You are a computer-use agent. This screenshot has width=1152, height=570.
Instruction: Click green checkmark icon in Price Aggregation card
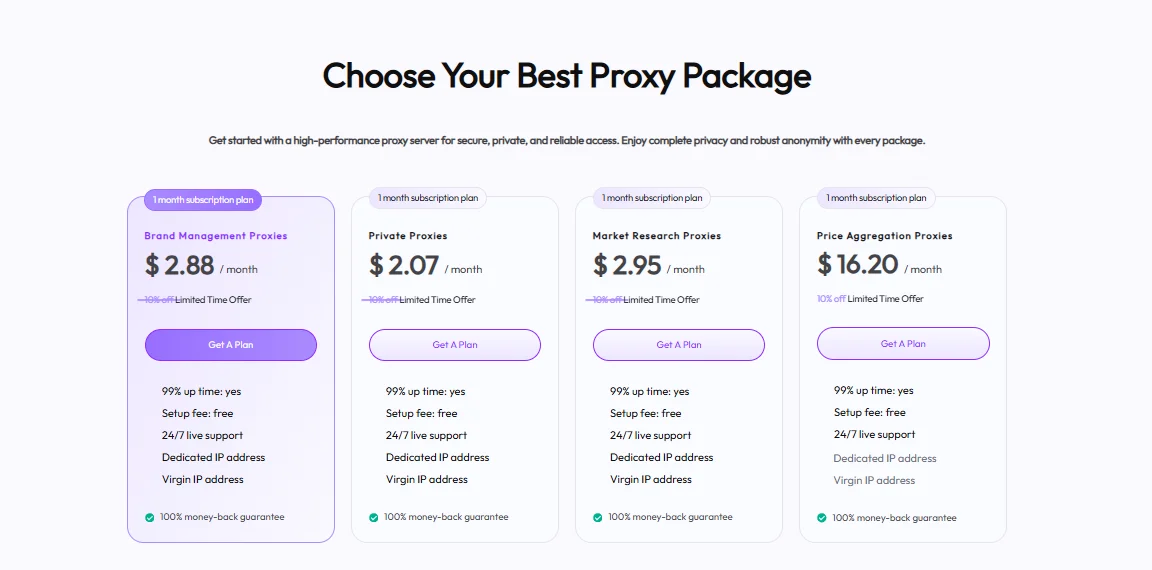(821, 518)
